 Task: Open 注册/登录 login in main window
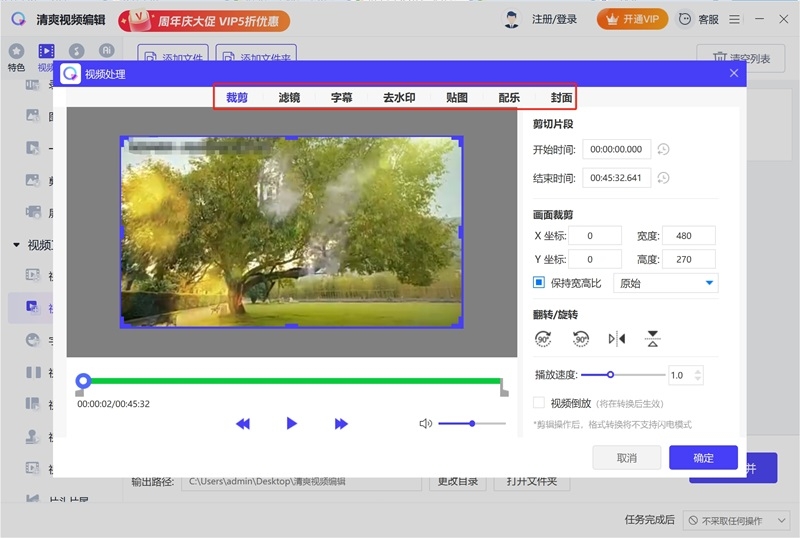coord(554,19)
